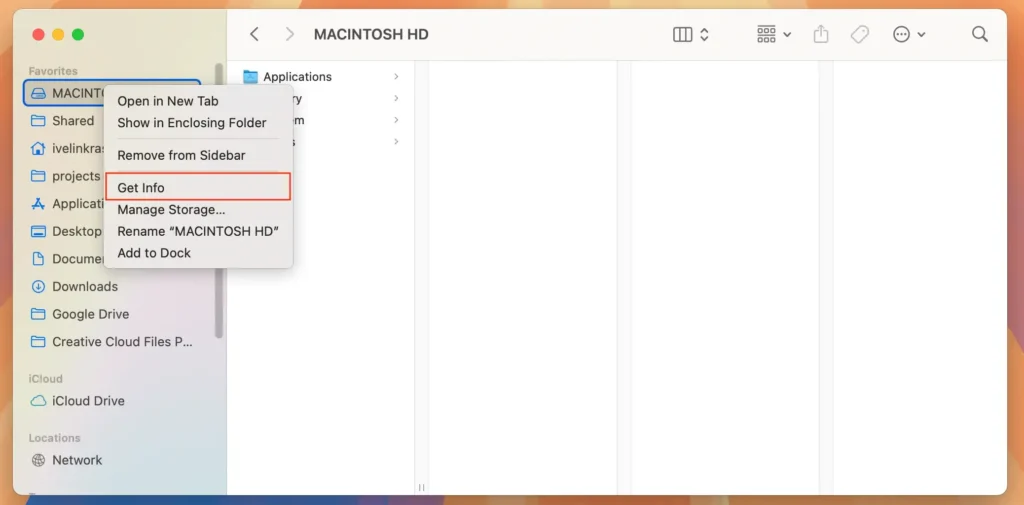Image resolution: width=1024 pixels, height=505 pixels.
Task: Open Network under Locations
Action: pyautogui.click(x=77, y=460)
